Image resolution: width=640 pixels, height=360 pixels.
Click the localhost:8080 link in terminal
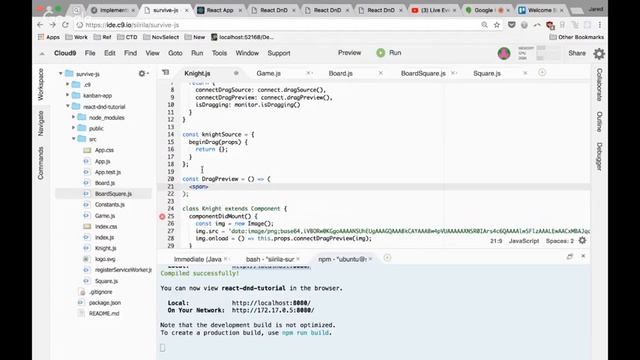coord(271,303)
